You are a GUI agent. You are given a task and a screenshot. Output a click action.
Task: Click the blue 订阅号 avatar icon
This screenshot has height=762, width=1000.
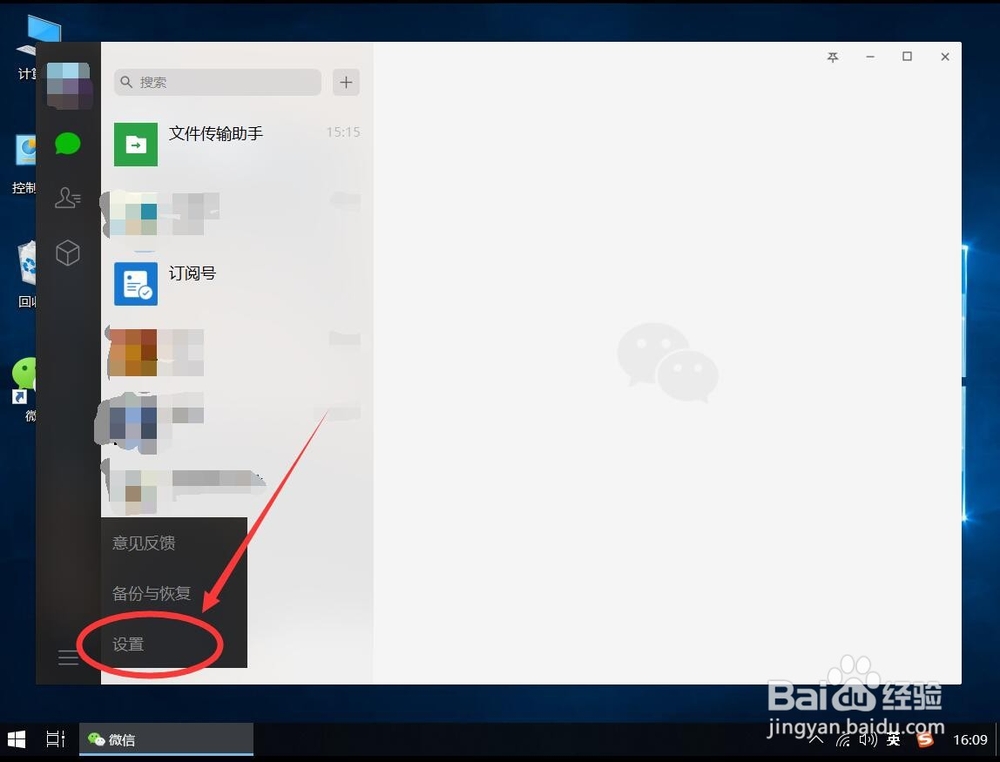(136, 284)
